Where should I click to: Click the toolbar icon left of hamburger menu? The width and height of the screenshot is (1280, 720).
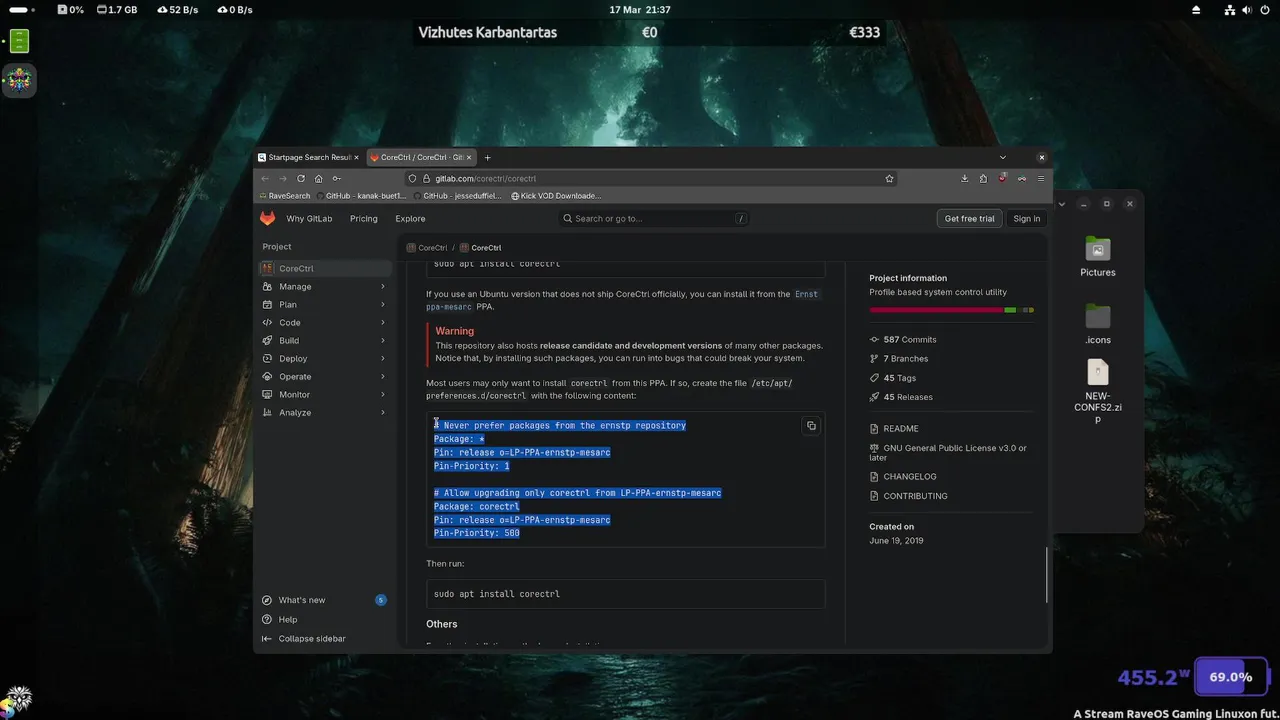[1022, 178]
